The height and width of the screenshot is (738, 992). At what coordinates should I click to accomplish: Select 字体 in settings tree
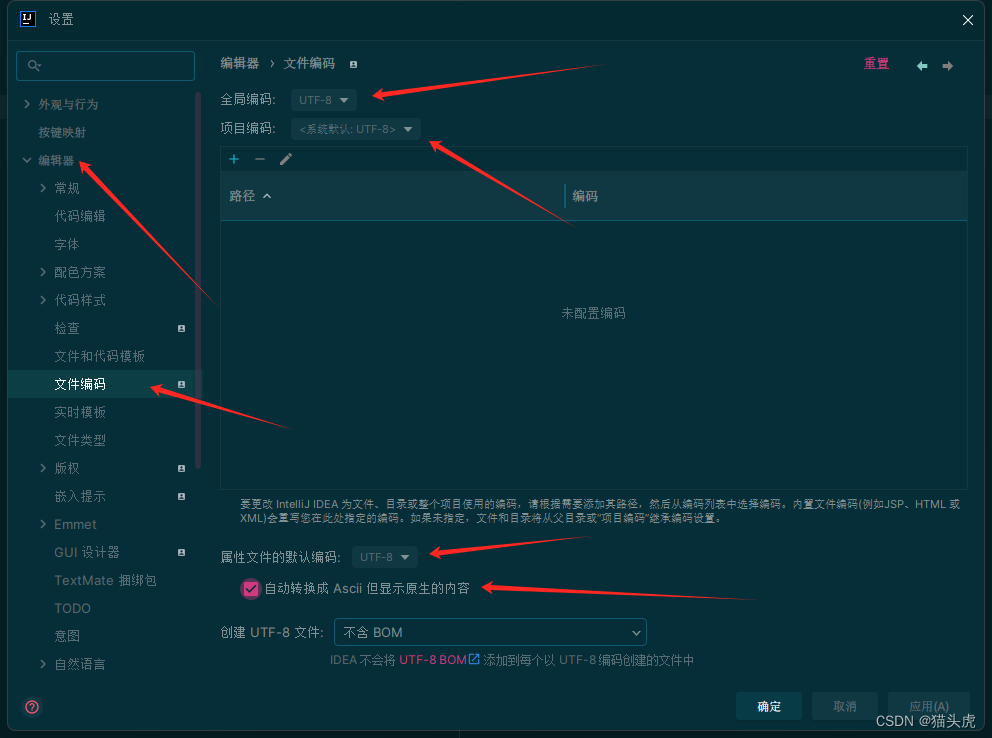66,244
